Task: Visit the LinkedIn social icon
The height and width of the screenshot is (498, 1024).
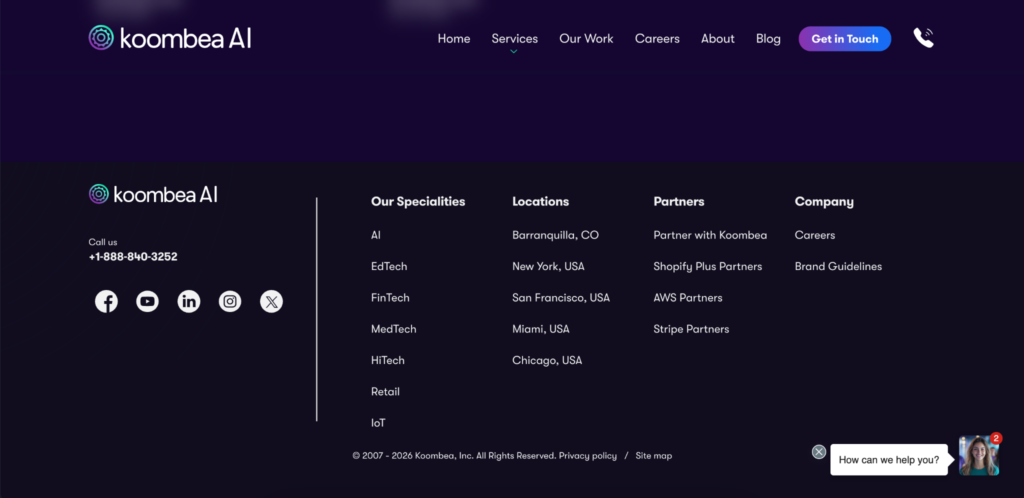Action: (x=189, y=301)
